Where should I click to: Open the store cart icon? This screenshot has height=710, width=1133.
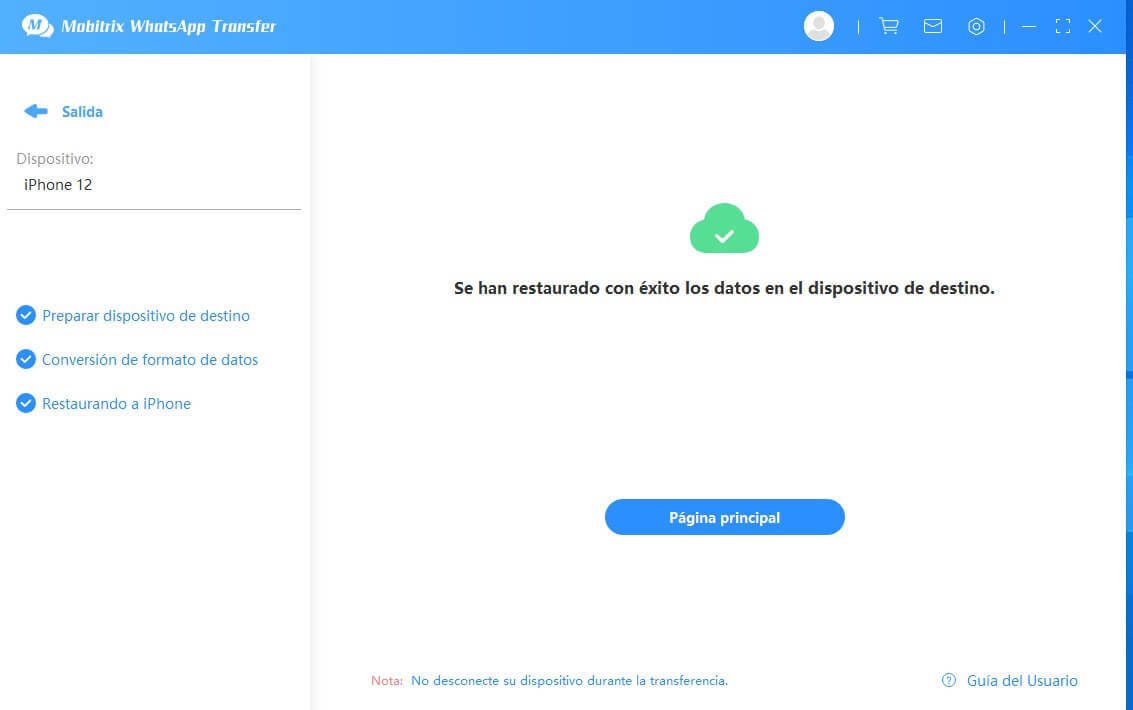coord(888,26)
